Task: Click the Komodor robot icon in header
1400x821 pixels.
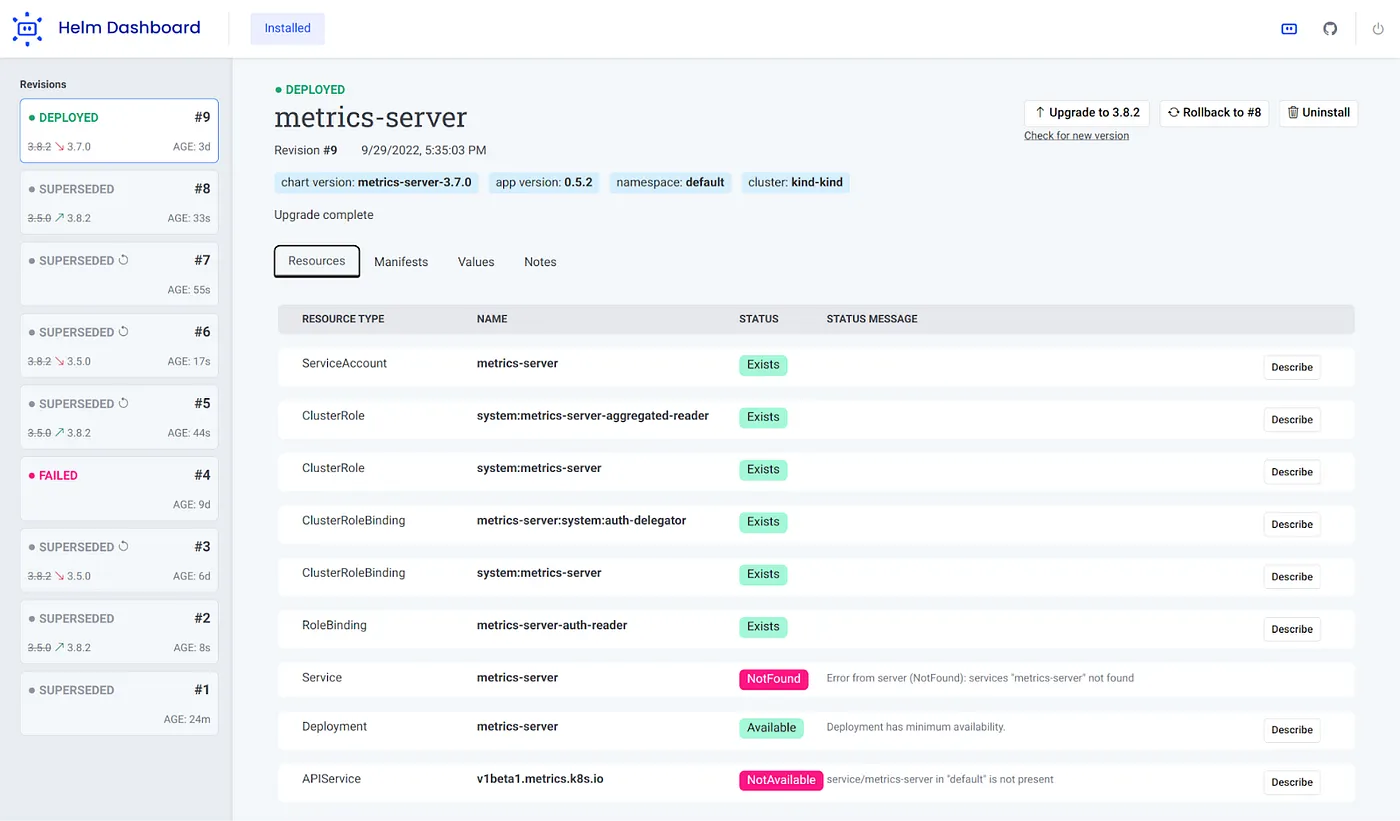Action: pyautogui.click(x=1289, y=29)
